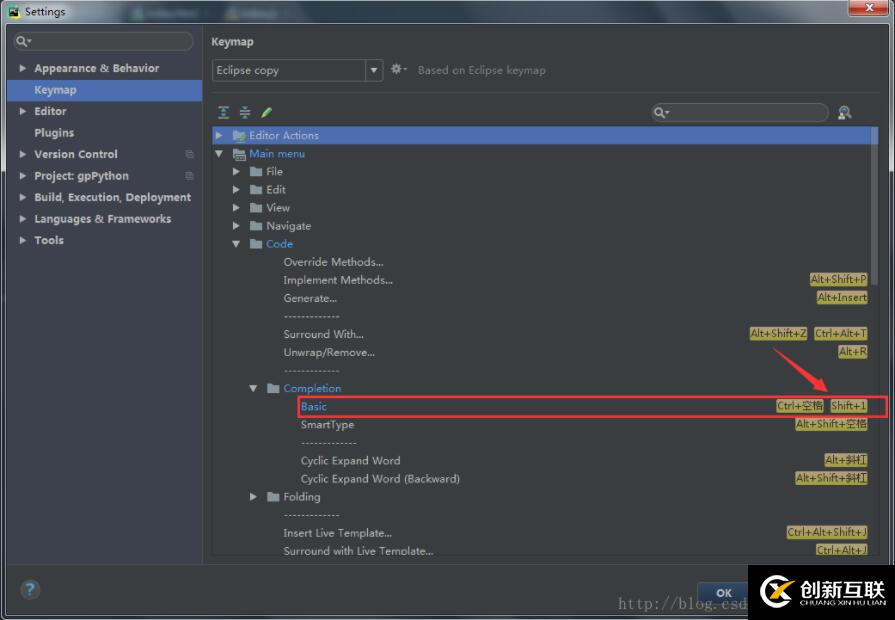895x620 pixels.
Task: Expand the Editor settings section
Action: (x=23, y=111)
